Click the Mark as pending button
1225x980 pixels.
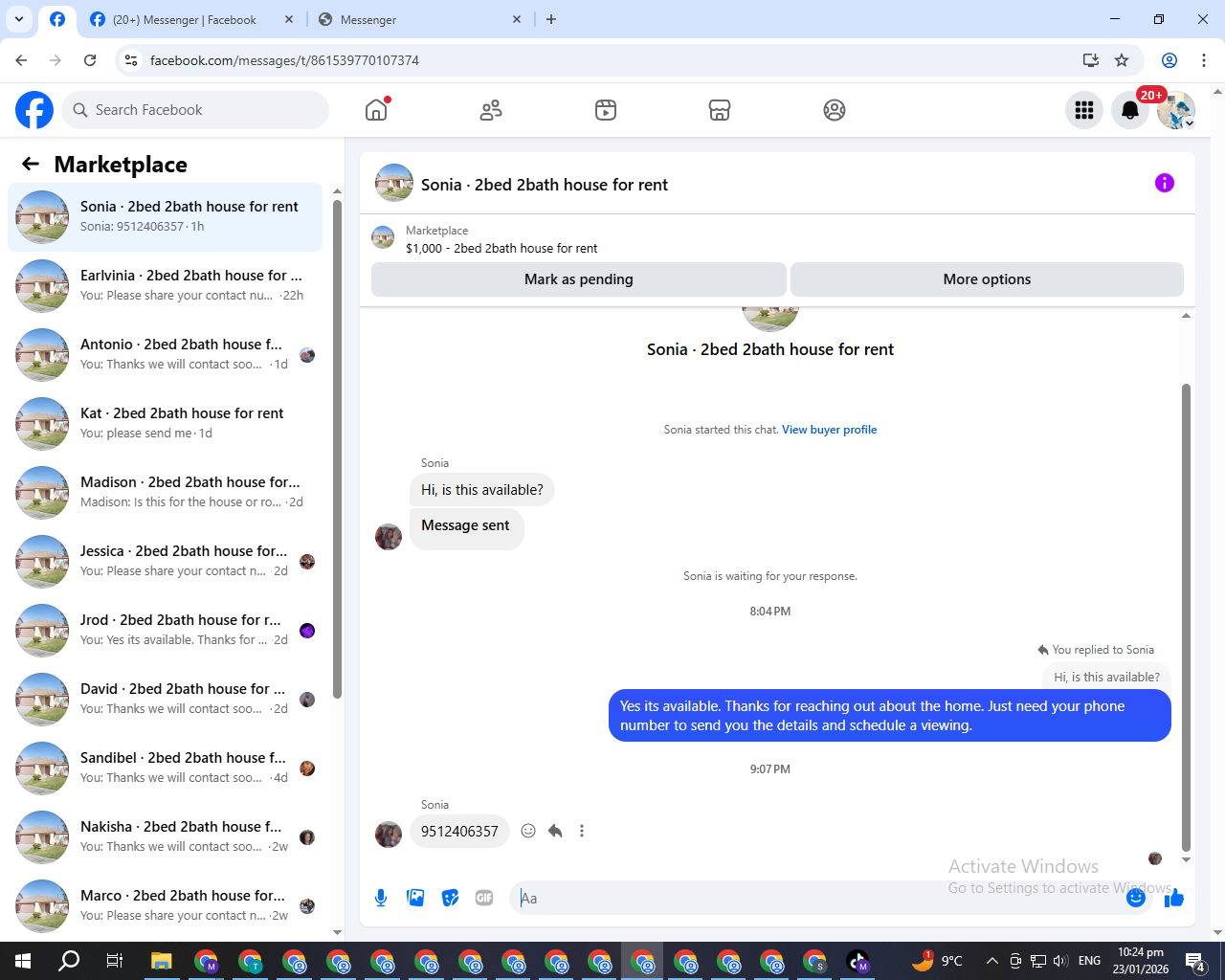click(579, 279)
